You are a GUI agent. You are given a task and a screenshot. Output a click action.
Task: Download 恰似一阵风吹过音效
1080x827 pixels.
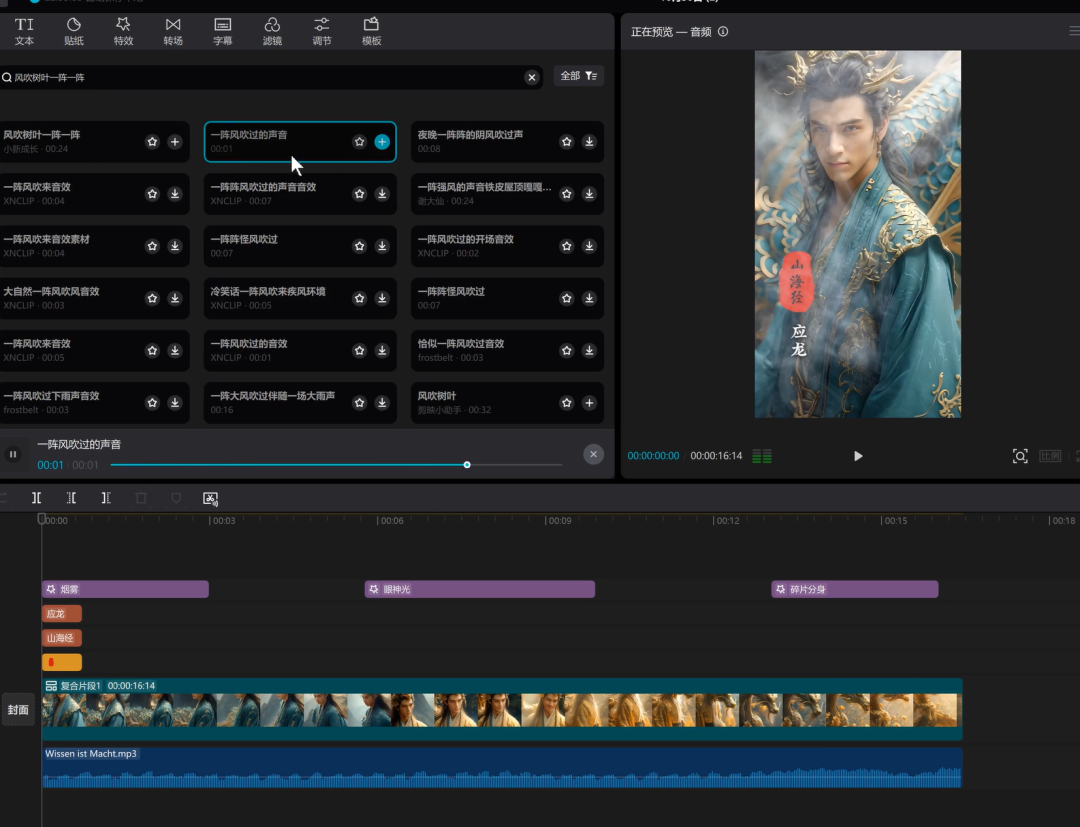[x=589, y=350]
